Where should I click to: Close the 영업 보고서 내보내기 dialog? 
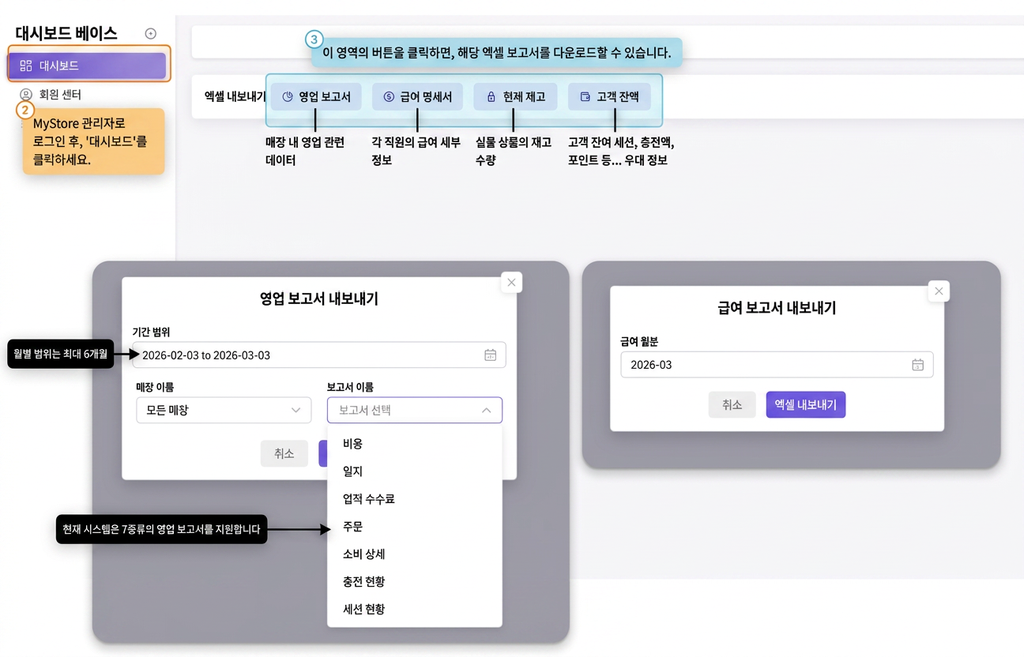click(511, 282)
